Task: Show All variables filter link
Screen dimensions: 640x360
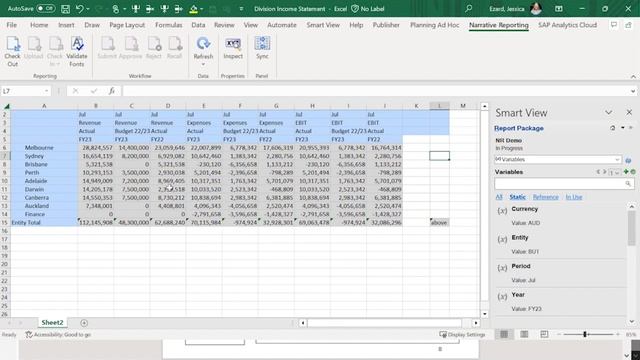Action: [x=499, y=197]
